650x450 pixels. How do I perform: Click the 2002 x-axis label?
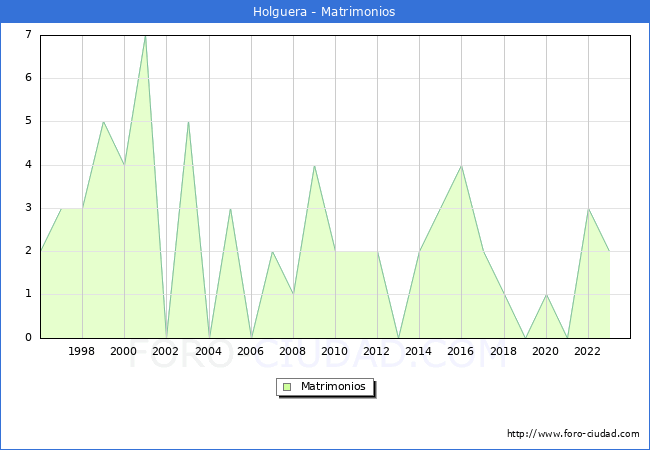166,351
